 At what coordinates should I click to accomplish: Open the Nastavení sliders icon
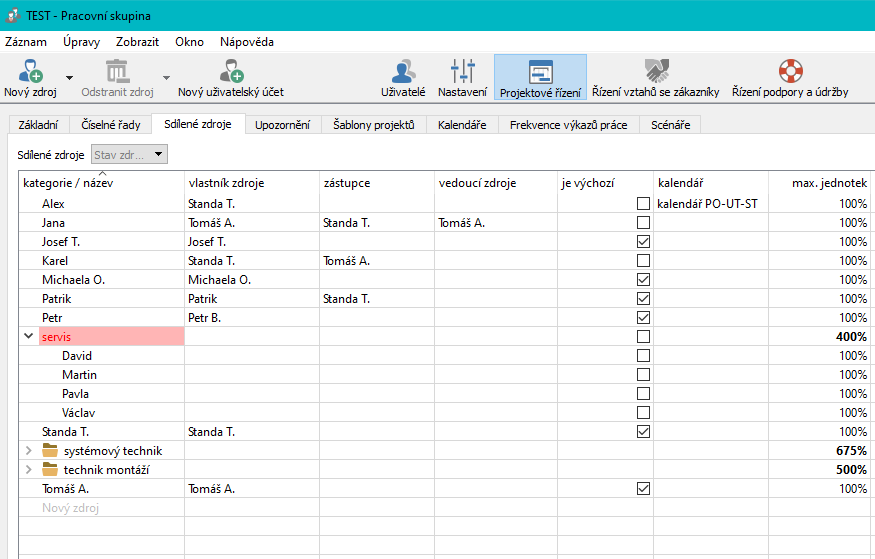(x=462, y=71)
